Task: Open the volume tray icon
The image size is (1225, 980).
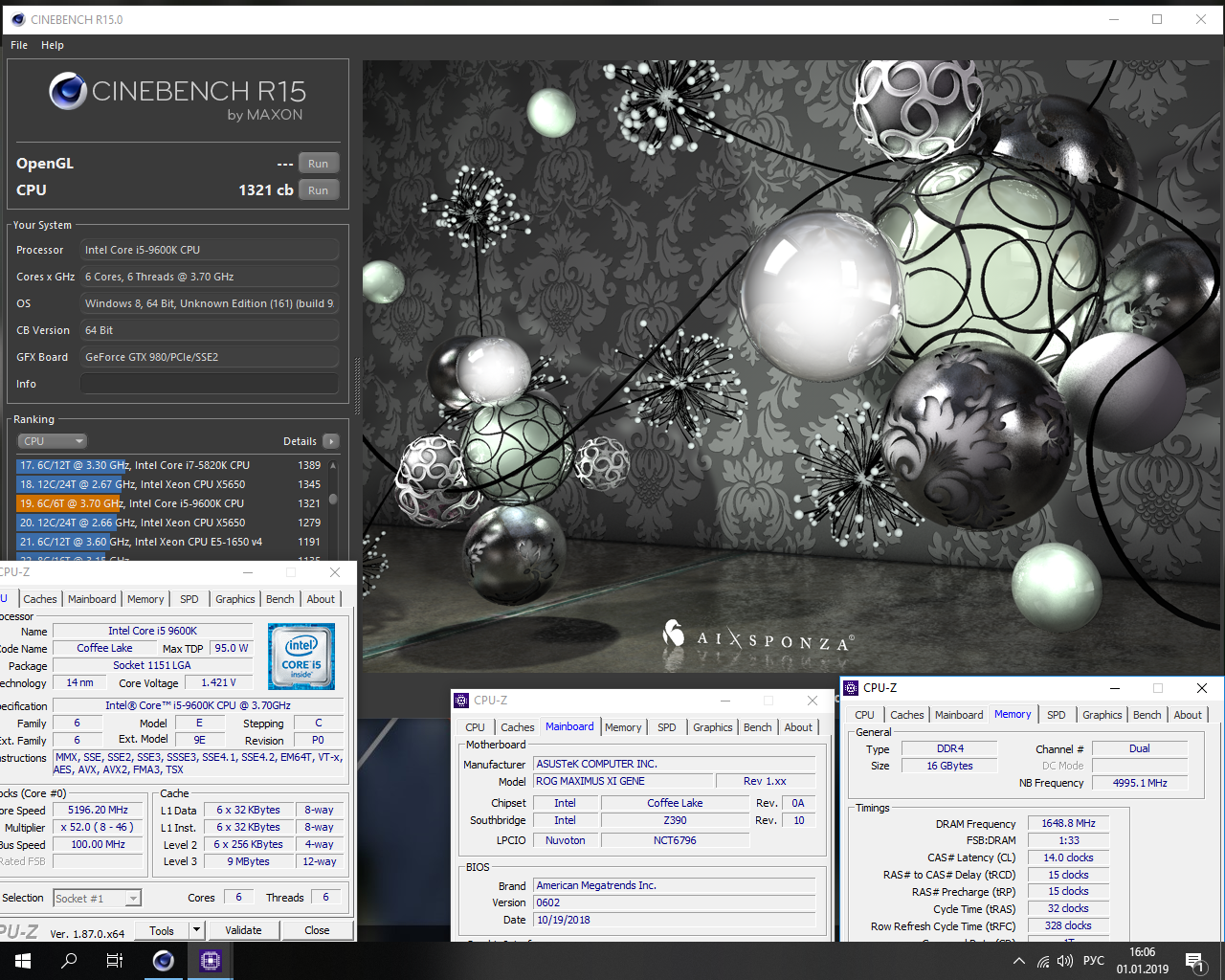Action: pyautogui.click(x=1065, y=961)
